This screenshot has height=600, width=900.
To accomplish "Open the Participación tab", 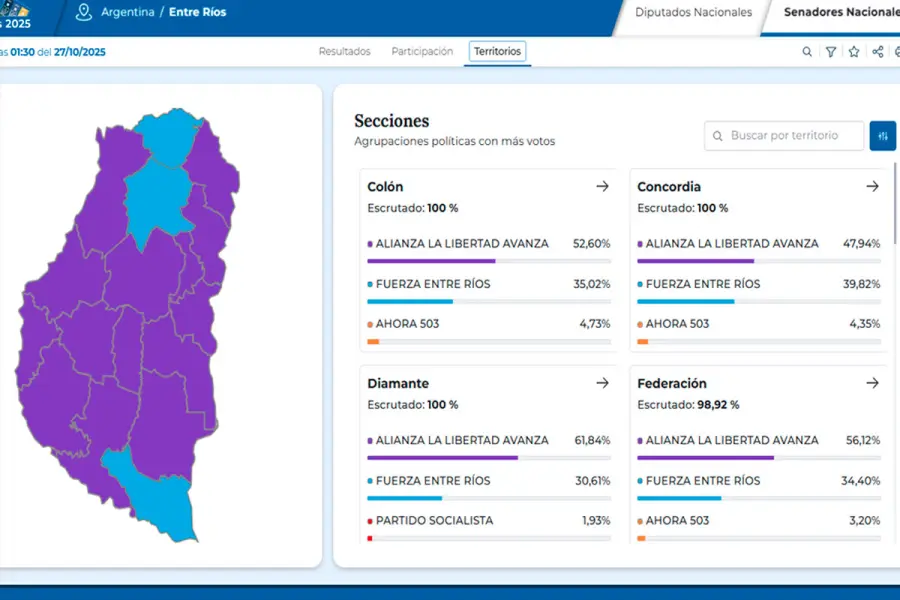I will [x=422, y=51].
